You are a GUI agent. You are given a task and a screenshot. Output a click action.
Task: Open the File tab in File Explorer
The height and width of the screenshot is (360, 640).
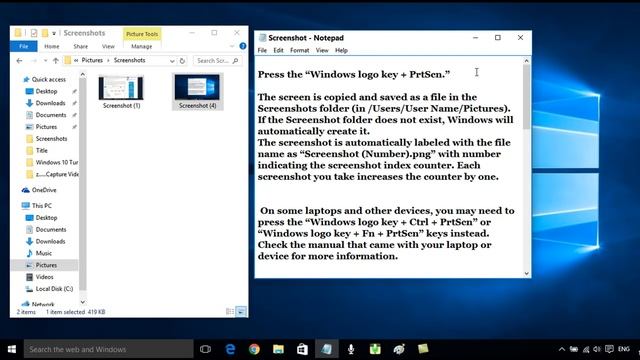coord(24,47)
